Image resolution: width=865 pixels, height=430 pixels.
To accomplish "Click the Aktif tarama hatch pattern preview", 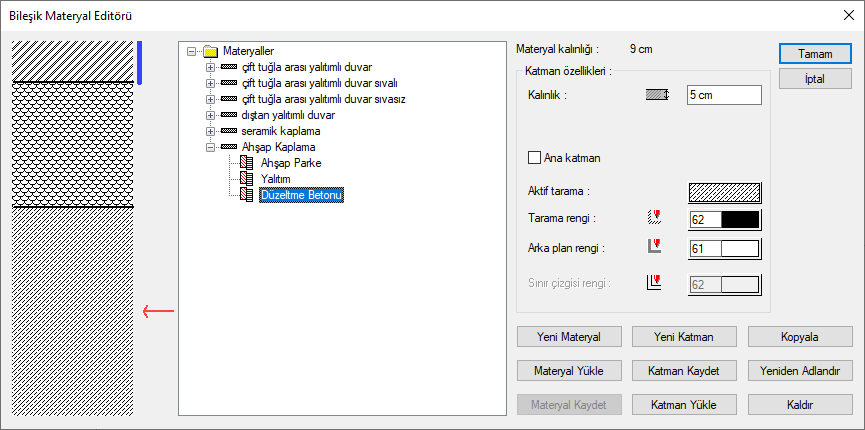I will tap(724, 191).
